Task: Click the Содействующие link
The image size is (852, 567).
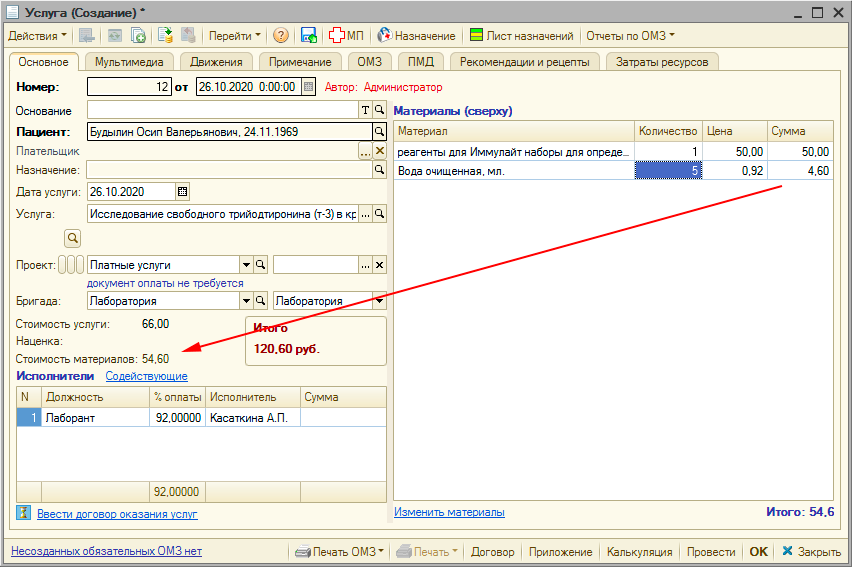Action: pos(146,376)
